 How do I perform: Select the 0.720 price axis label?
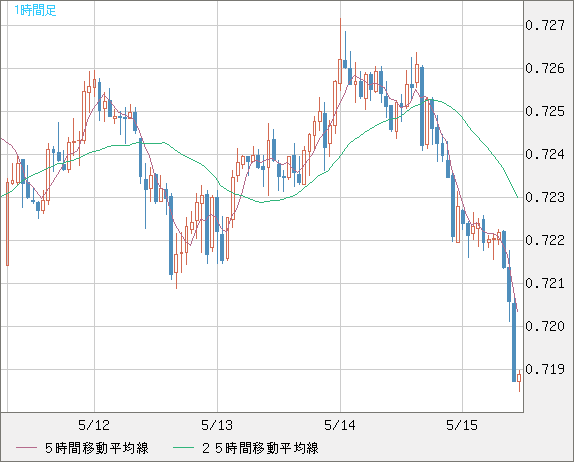tap(545, 326)
